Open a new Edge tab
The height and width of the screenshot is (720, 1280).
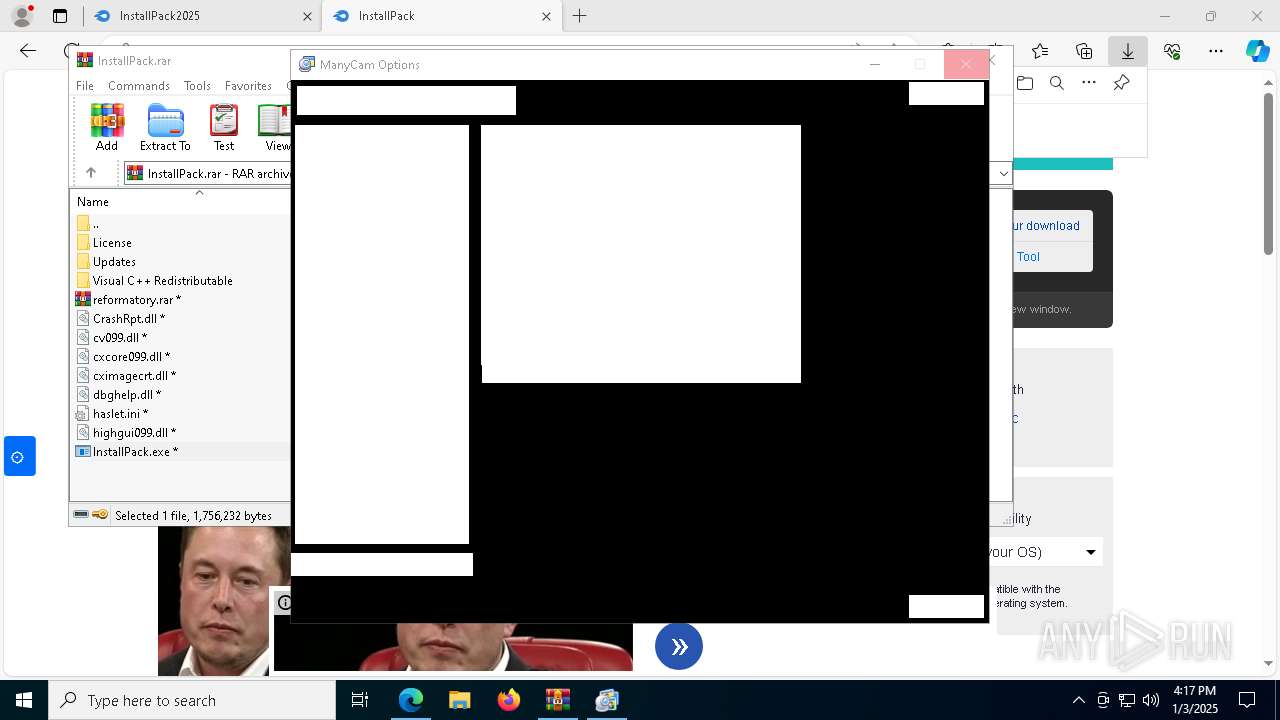coord(579,16)
